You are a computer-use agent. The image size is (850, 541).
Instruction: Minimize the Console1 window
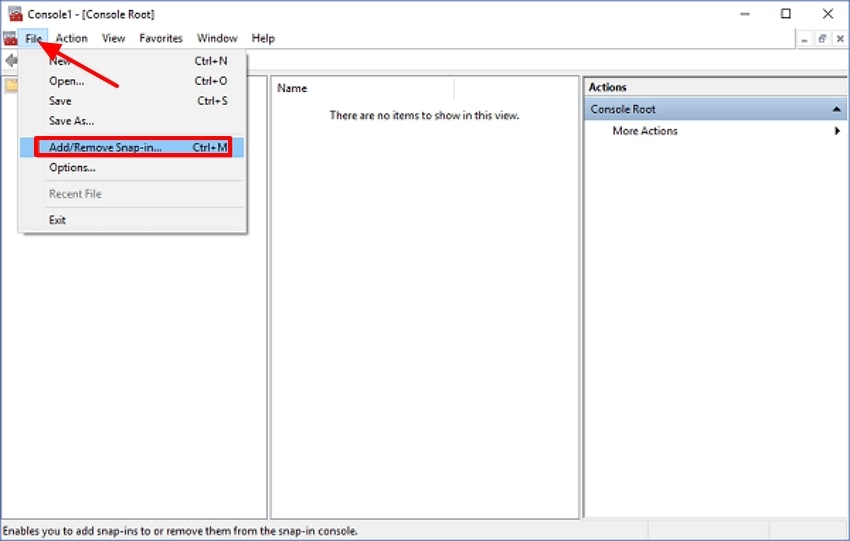point(745,14)
